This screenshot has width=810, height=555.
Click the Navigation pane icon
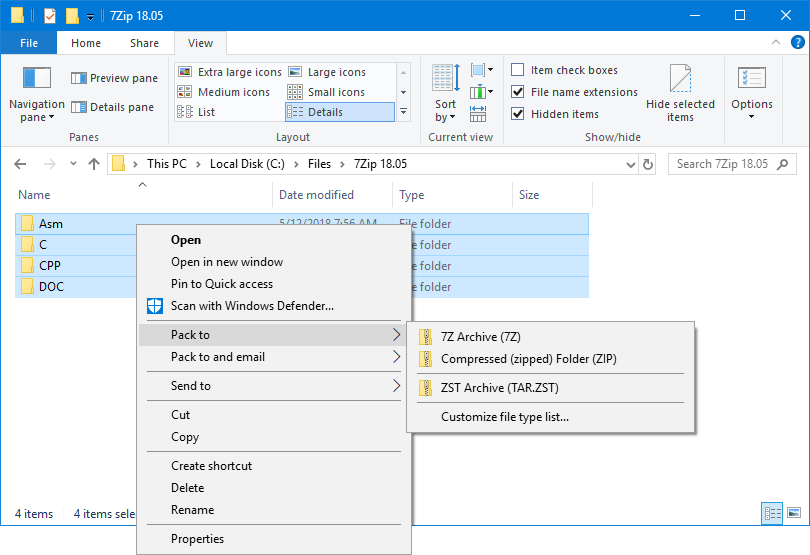click(37, 78)
